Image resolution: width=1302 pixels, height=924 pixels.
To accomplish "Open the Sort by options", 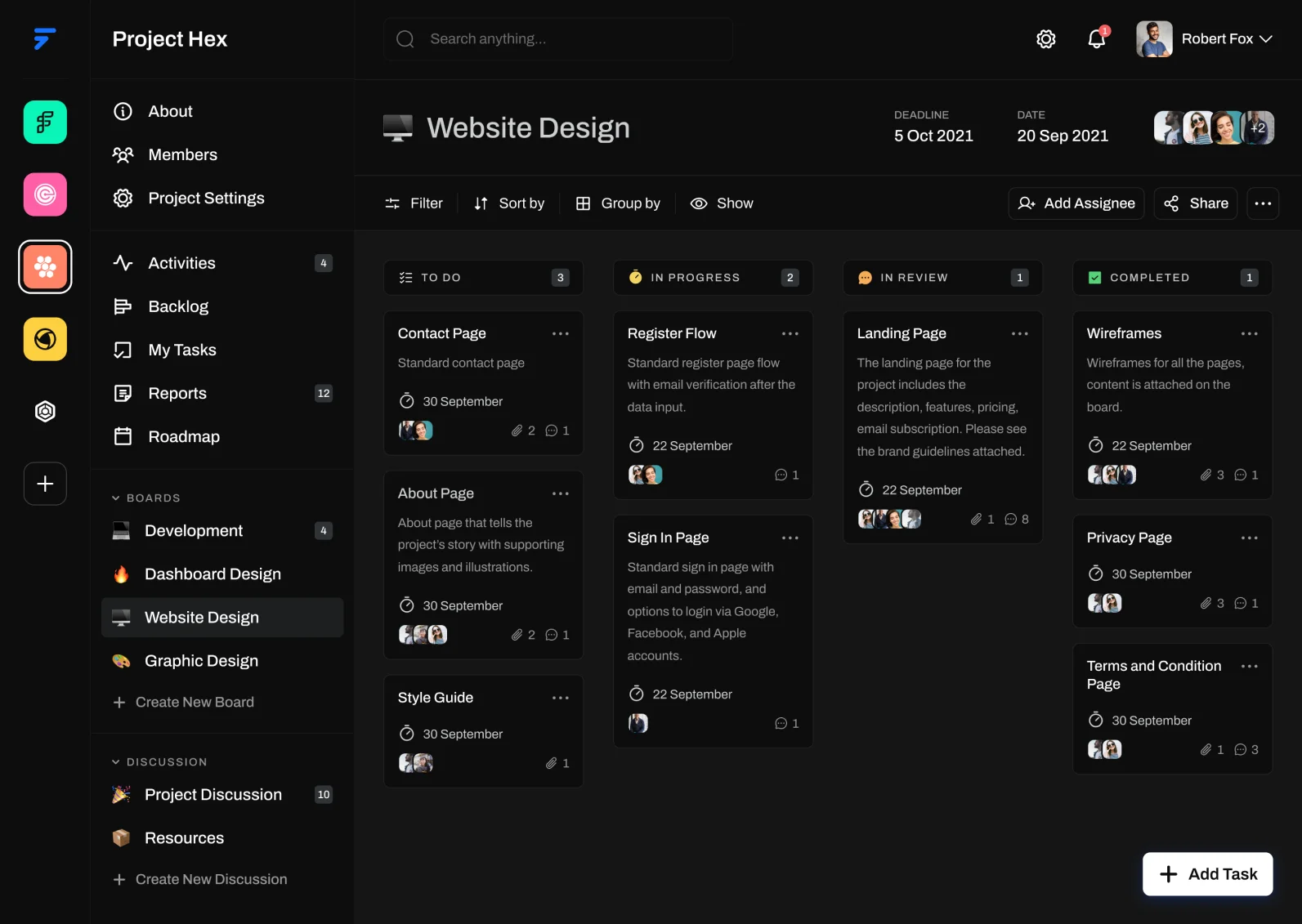I will point(509,203).
